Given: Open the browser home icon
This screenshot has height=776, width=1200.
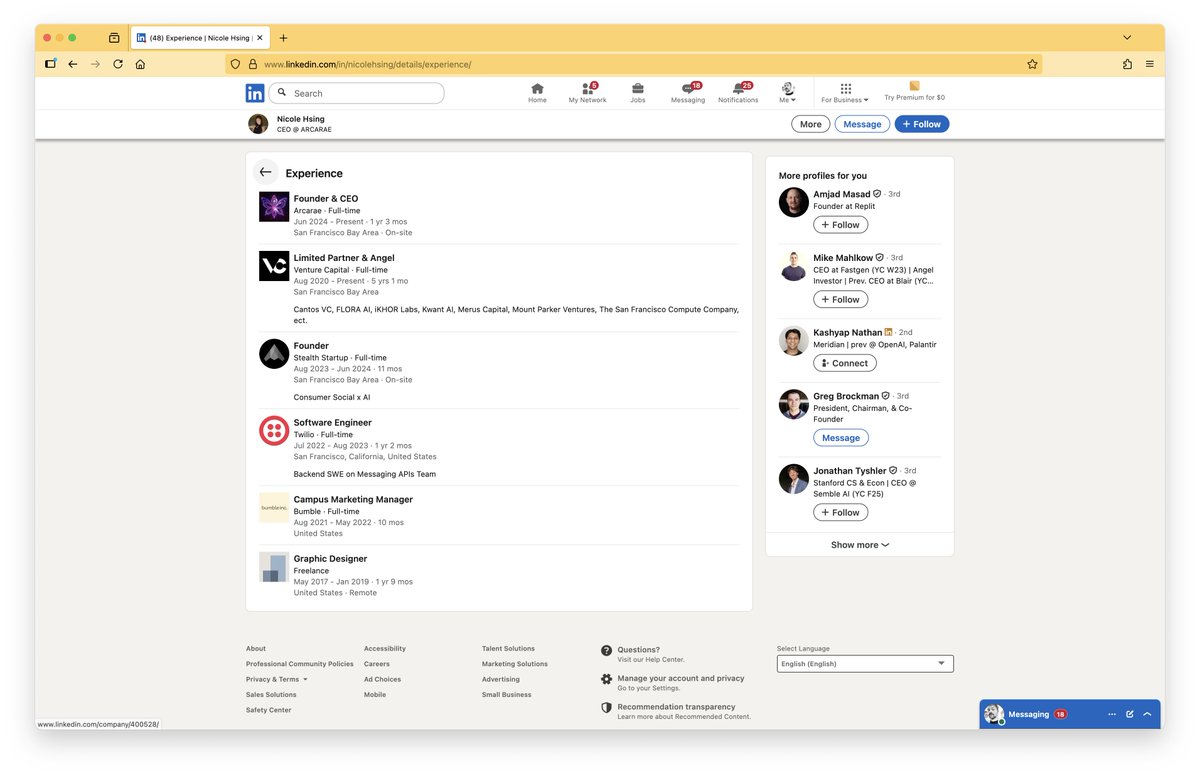Looking at the screenshot, I should point(140,64).
